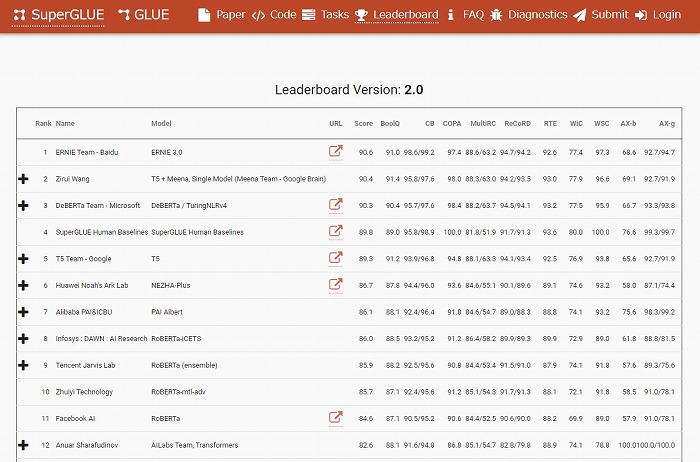This screenshot has height=462, width=700.
Task: Open the Facebook AI RoBERTa URL icon
Action: click(x=336, y=417)
